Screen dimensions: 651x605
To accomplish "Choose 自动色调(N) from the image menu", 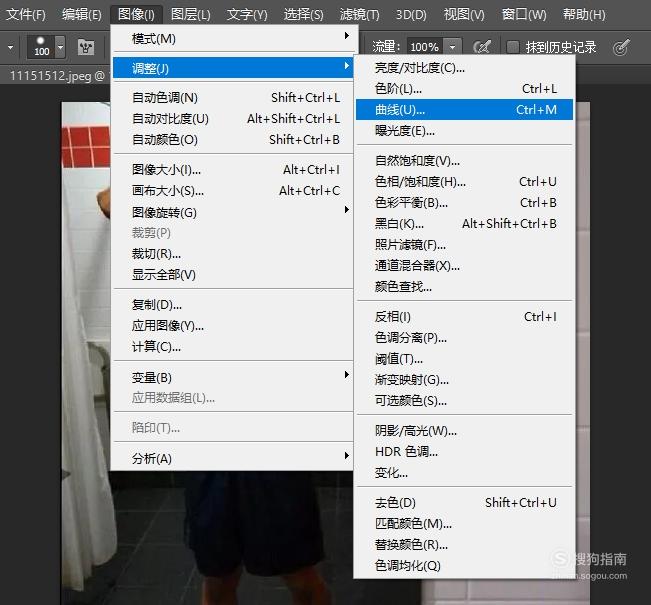I will 233,98.
